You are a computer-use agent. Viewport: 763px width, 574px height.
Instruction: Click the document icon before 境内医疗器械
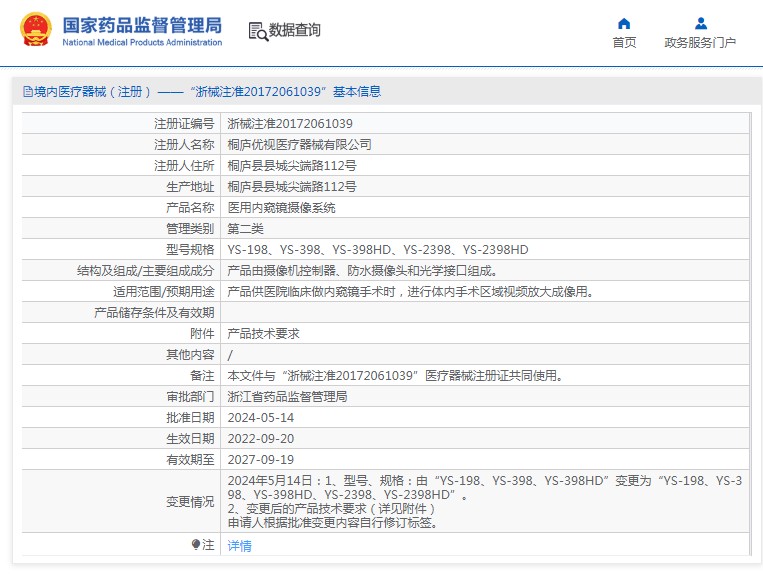28,91
